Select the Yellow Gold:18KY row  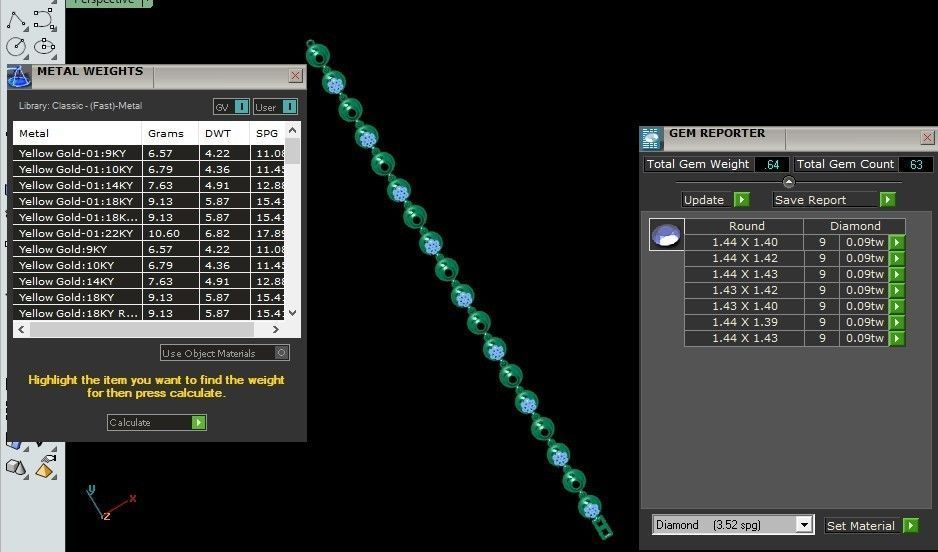coord(148,297)
